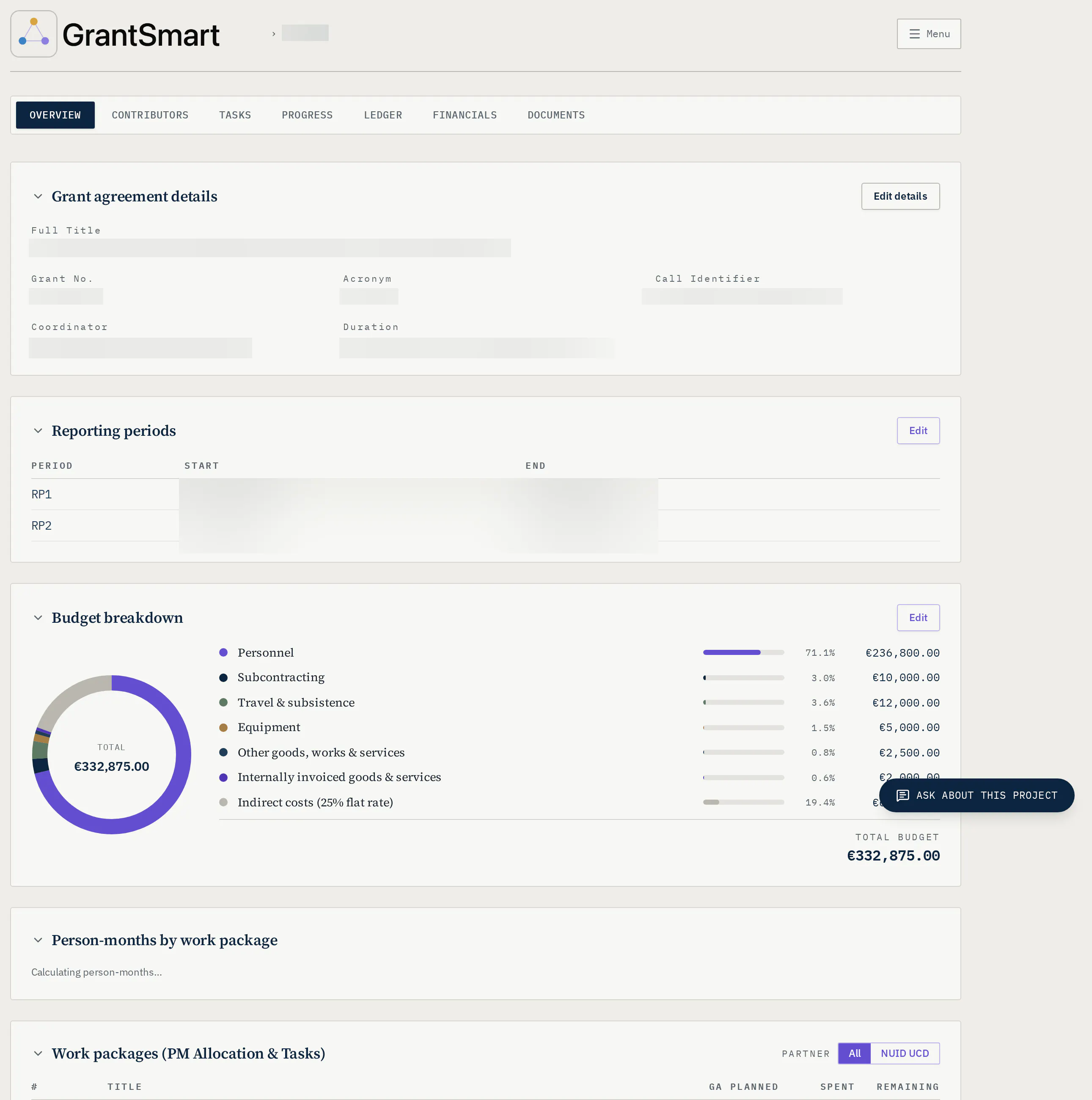Open the Documents tab
1092x1100 pixels.
click(556, 115)
